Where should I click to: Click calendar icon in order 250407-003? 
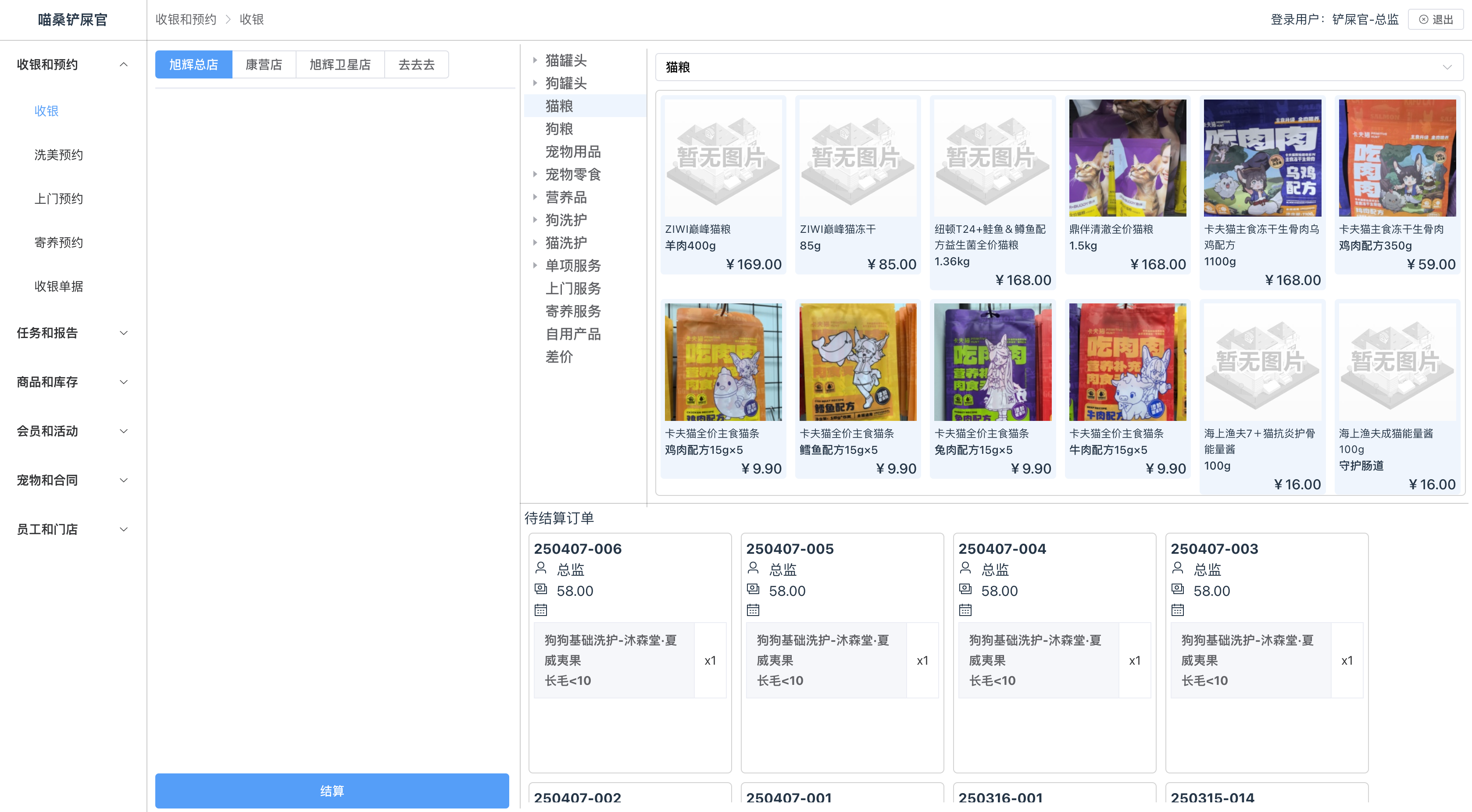1178,610
